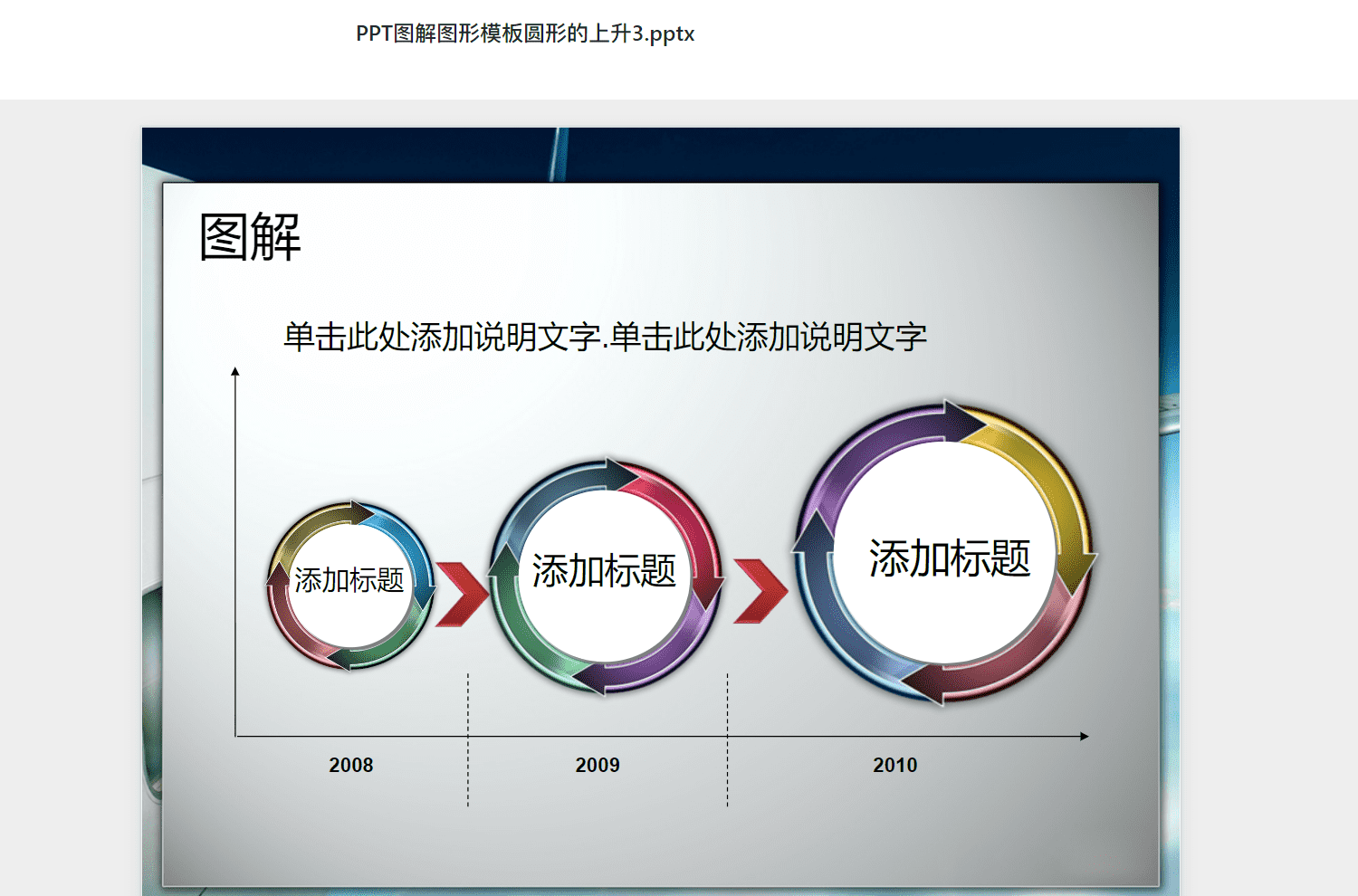Click the file name PPT图解图形模板圆形的上升3.pptx
This screenshot has height=896, width=1358.
point(525,33)
